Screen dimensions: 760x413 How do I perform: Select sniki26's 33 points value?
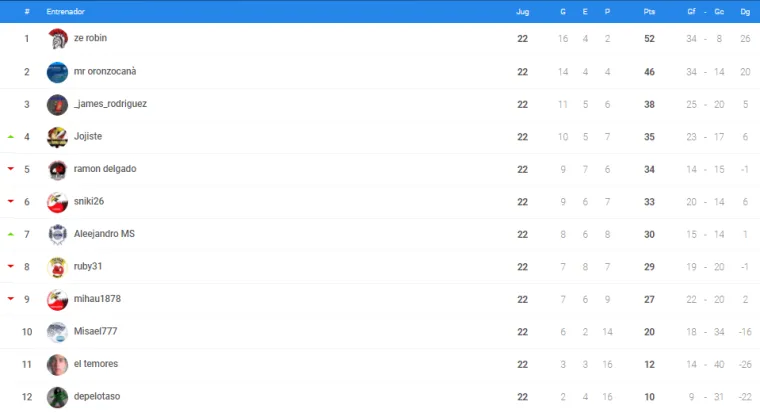click(x=649, y=202)
